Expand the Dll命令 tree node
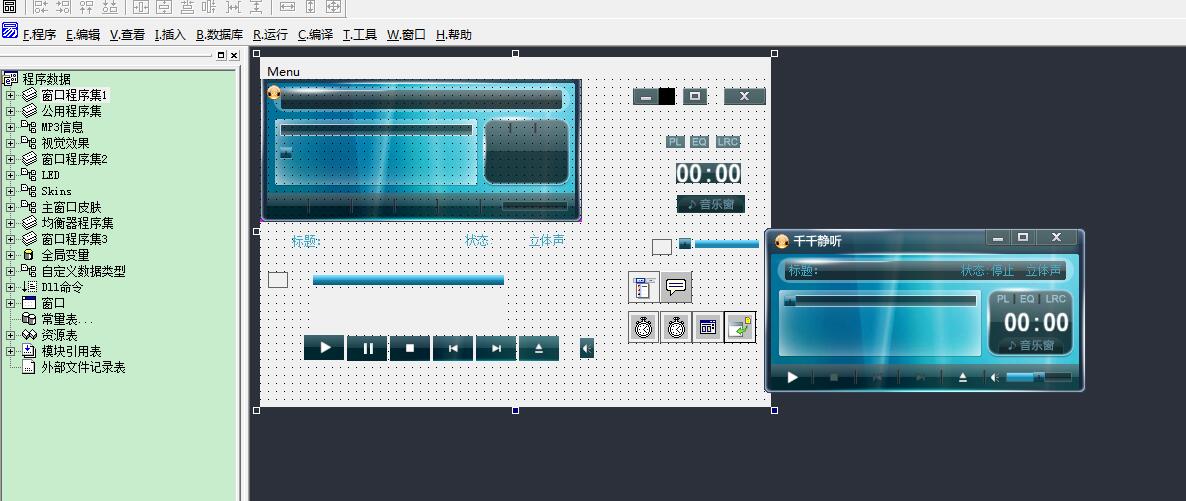Viewport: 1186px width, 501px height. [11, 287]
